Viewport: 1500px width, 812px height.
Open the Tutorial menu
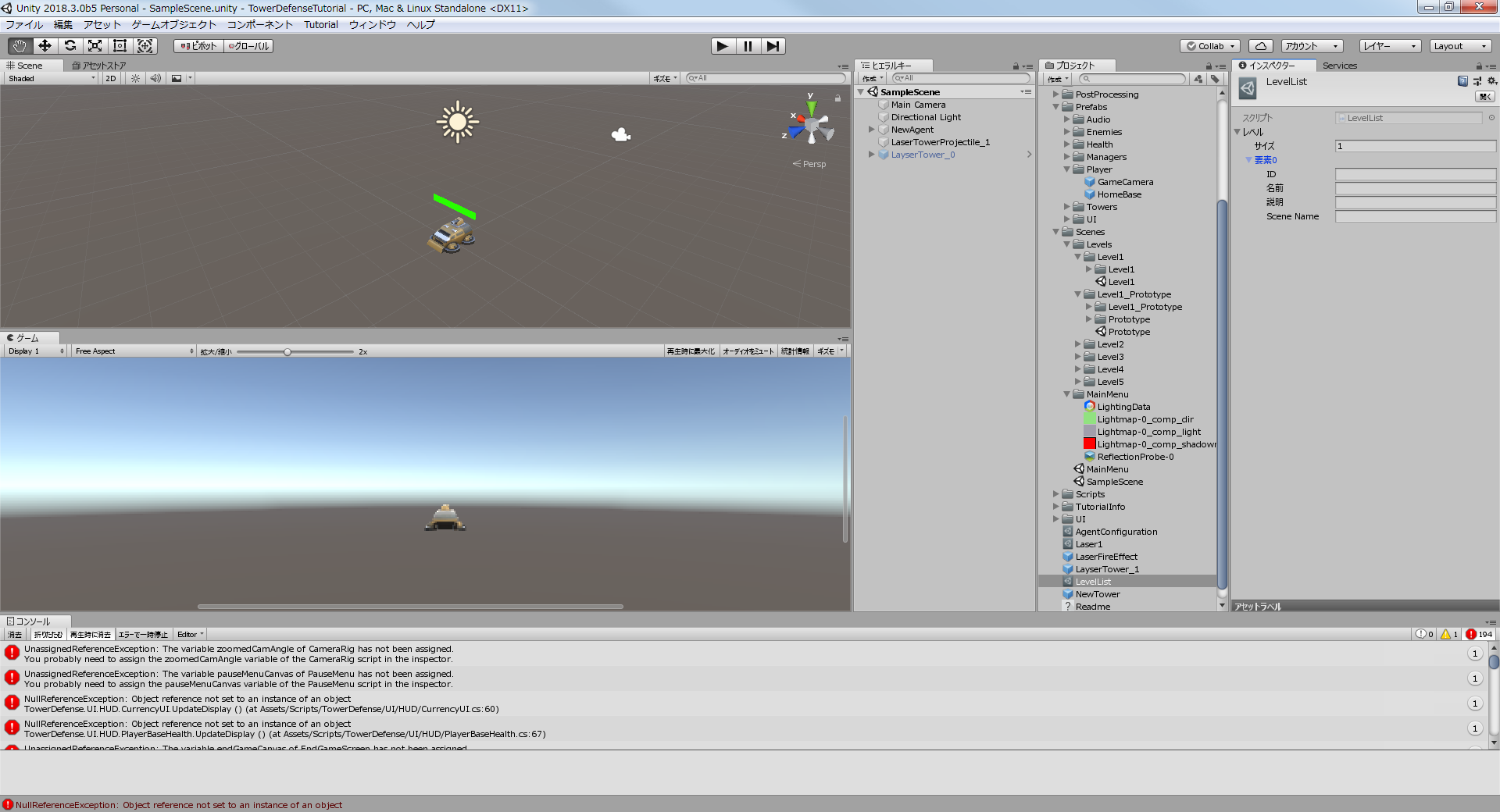[x=321, y=25]
